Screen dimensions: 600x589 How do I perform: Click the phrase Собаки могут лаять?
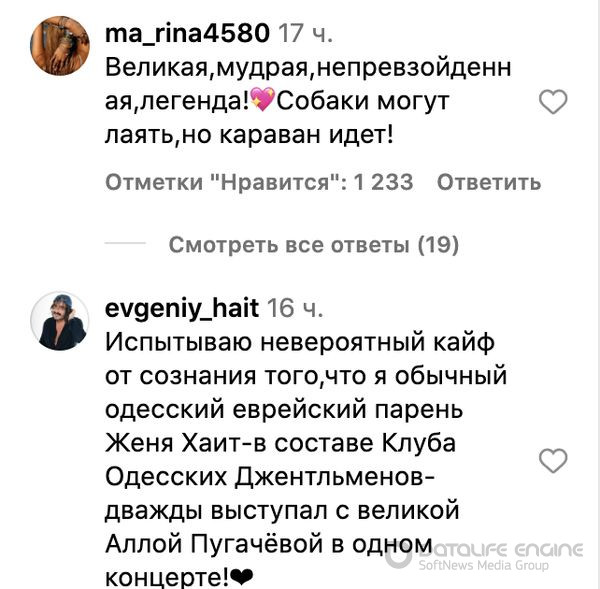277,118
